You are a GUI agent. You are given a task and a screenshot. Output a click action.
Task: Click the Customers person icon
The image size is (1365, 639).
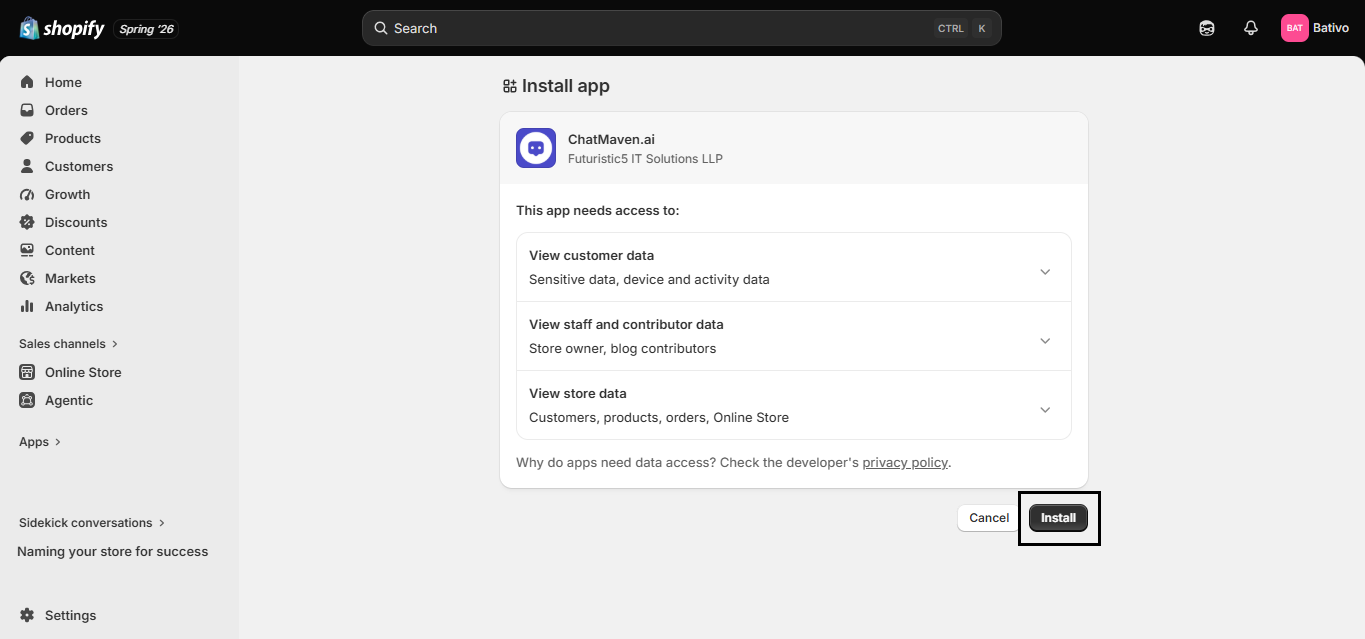tap(27, 166)
